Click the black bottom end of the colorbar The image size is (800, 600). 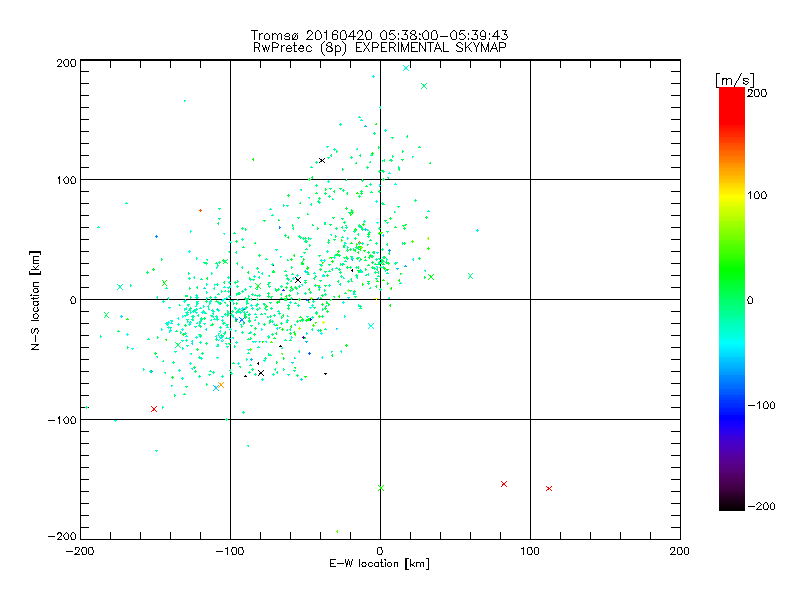pos(732,504)
